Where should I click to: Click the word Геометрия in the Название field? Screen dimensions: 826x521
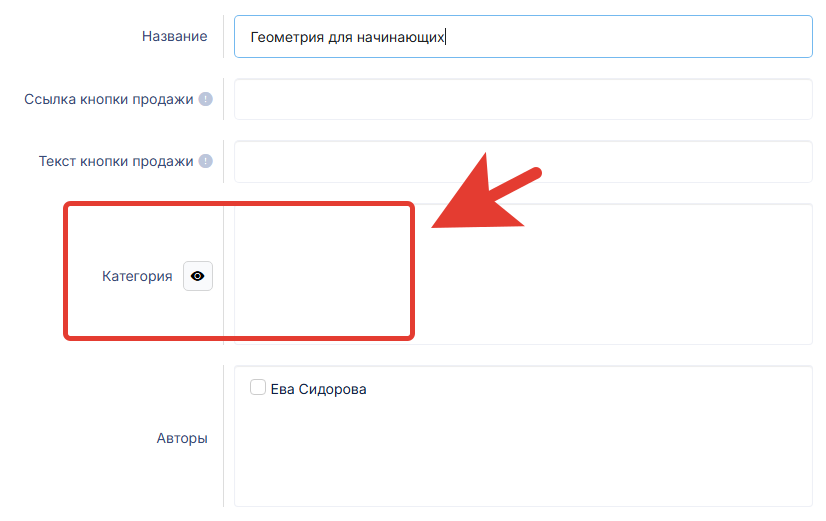[x=284, y=37]
